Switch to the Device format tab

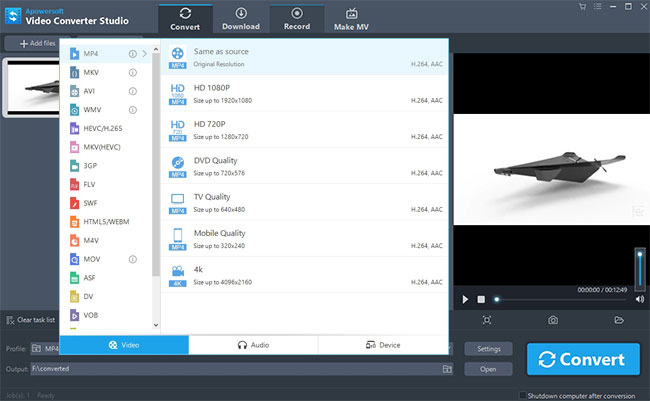point(383,345)
